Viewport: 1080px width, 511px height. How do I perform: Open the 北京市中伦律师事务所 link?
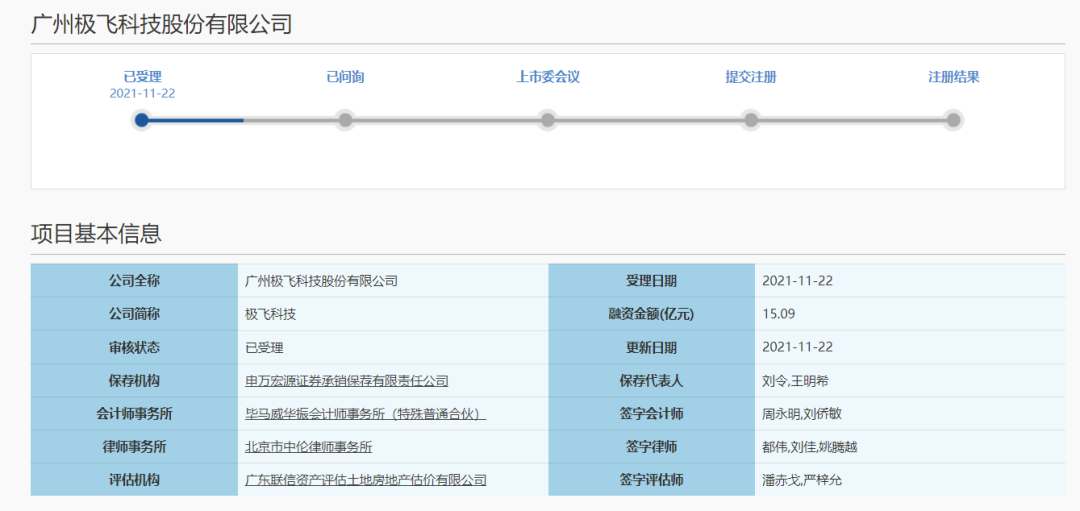pos(309,447)
